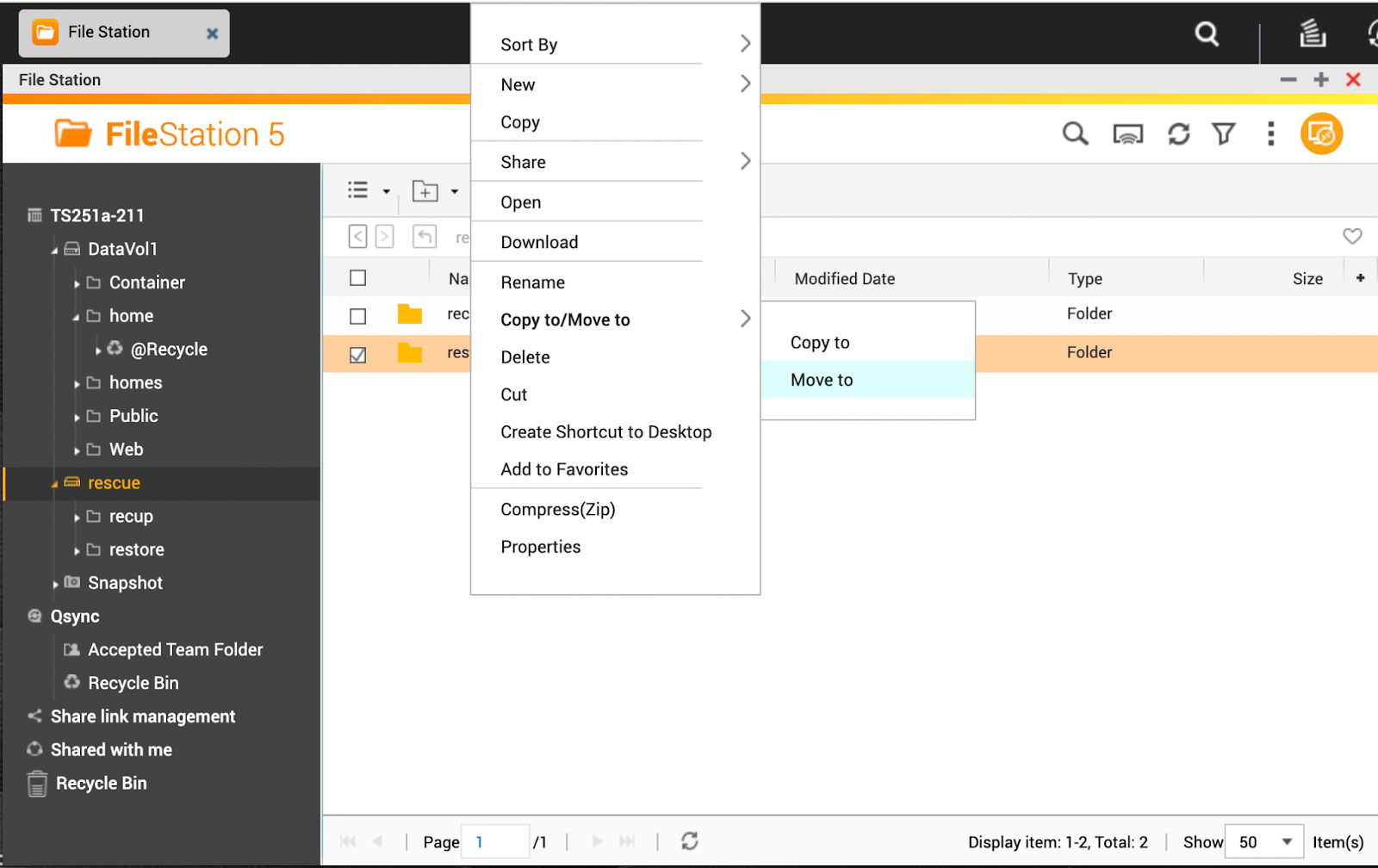Toggle the select-all checkbox in the header
The image size is (1378, 868).
pos(358,278)
